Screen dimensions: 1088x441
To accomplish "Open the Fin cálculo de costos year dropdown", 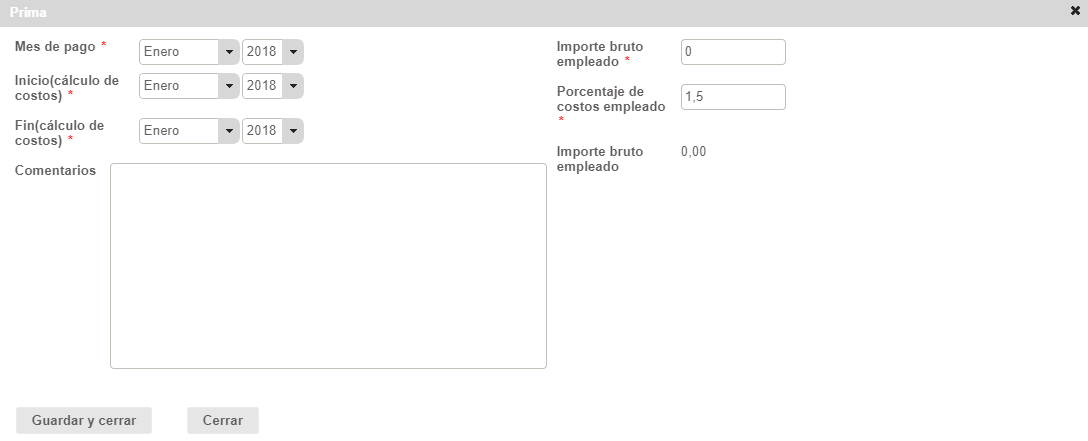I will [272, 131].
